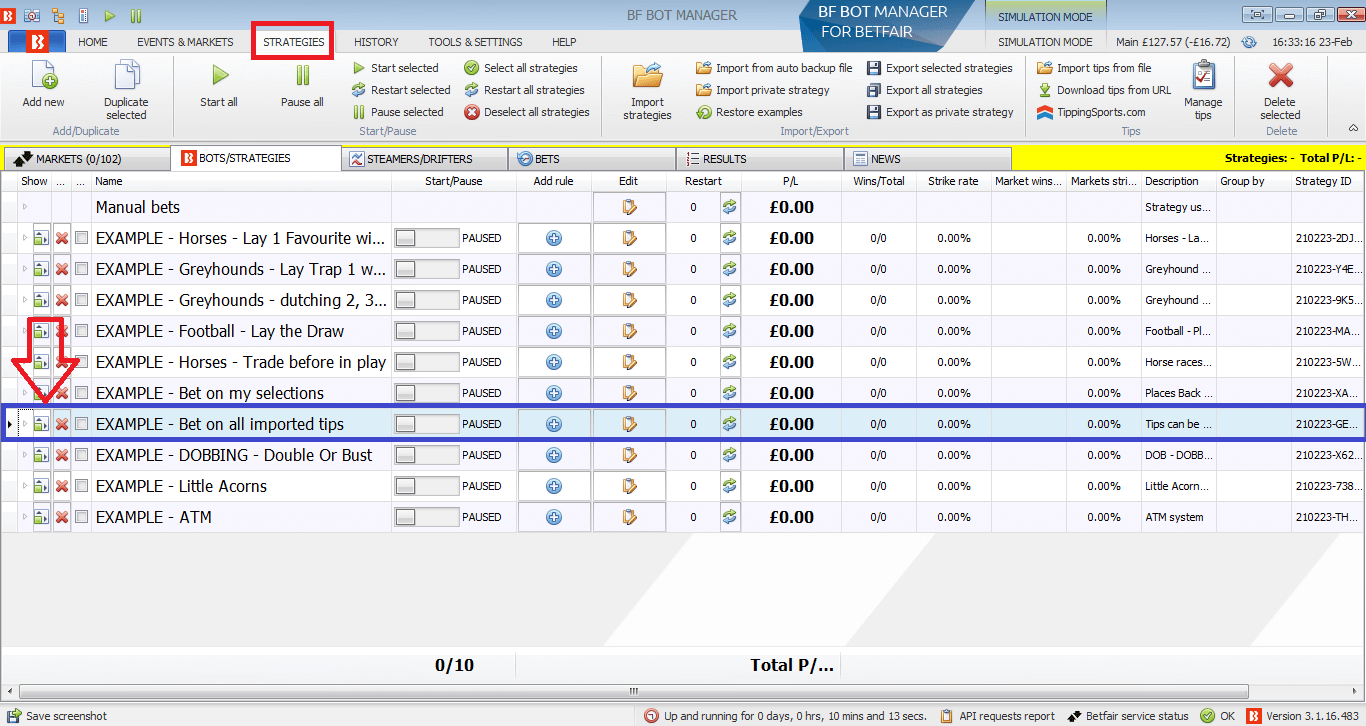
Task: Start all strategies with green play icon
Action: point(219,76)
